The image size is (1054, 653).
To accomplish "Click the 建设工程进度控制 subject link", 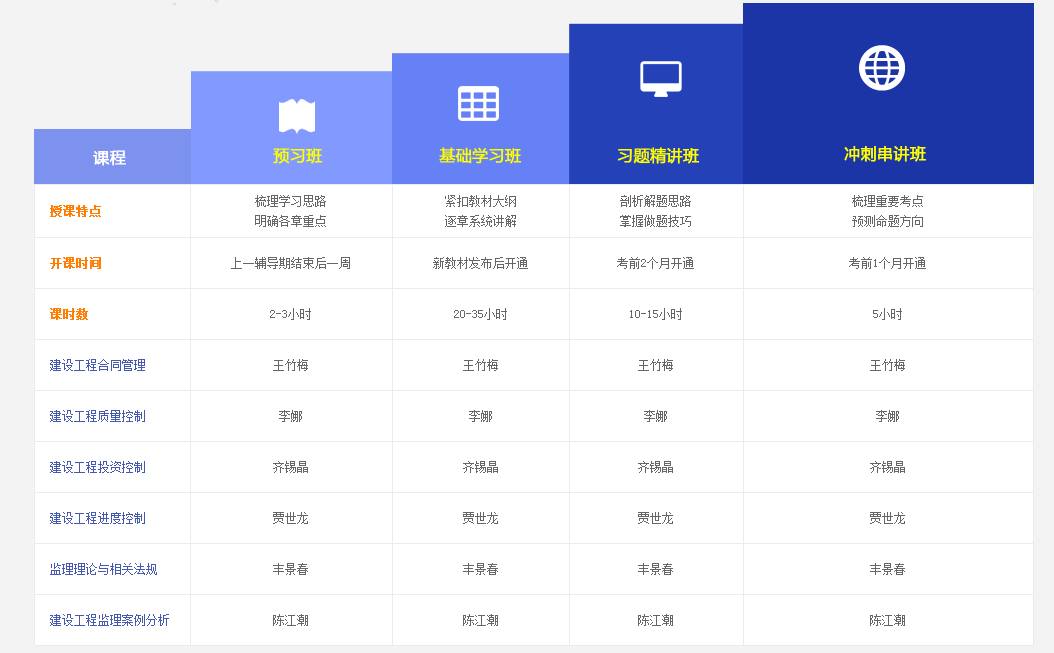I will tap(98, 519).
